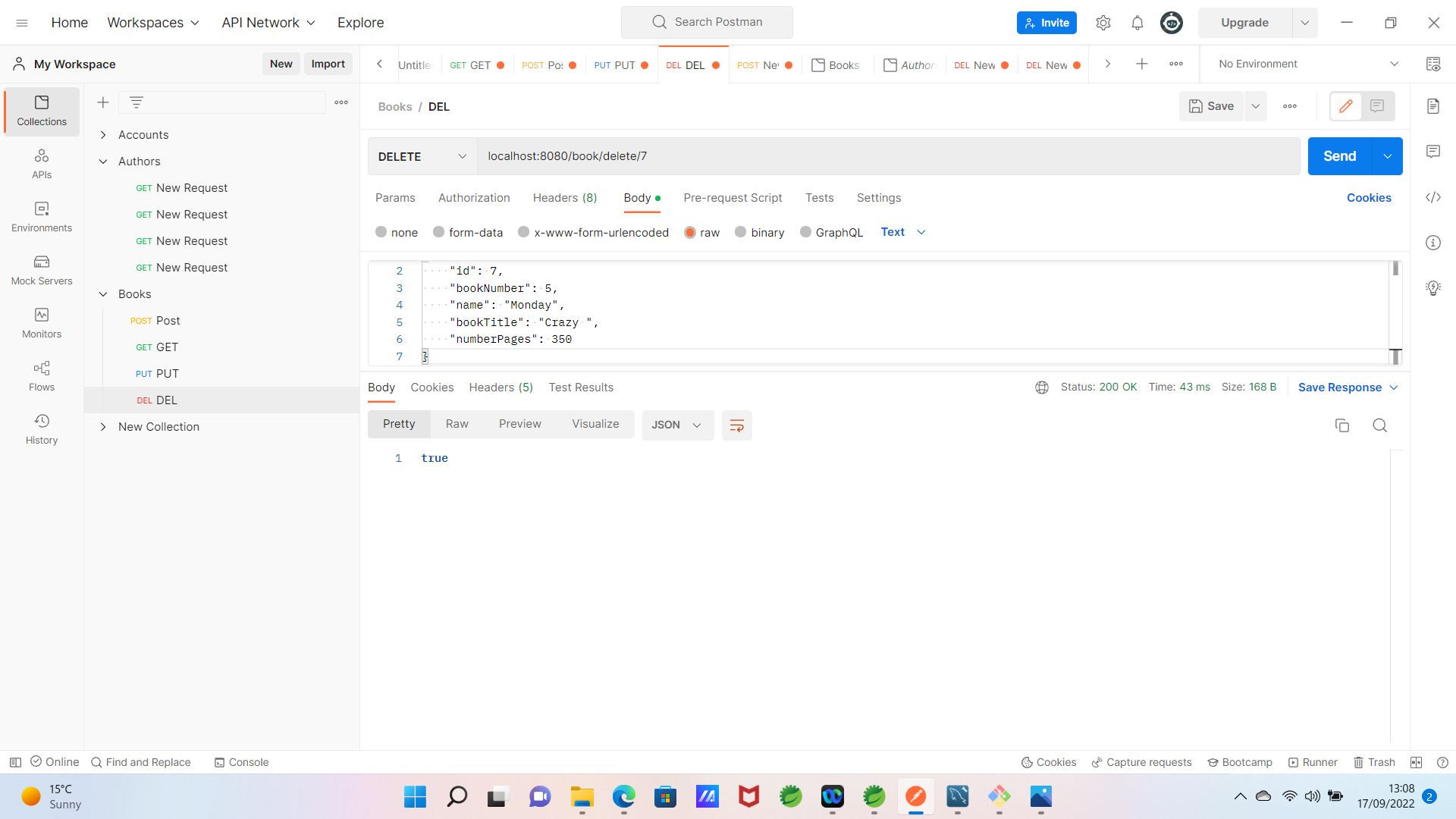Click the Save request button
Viewport: 1456px width, 819px height.
[x=1211, y=106]
